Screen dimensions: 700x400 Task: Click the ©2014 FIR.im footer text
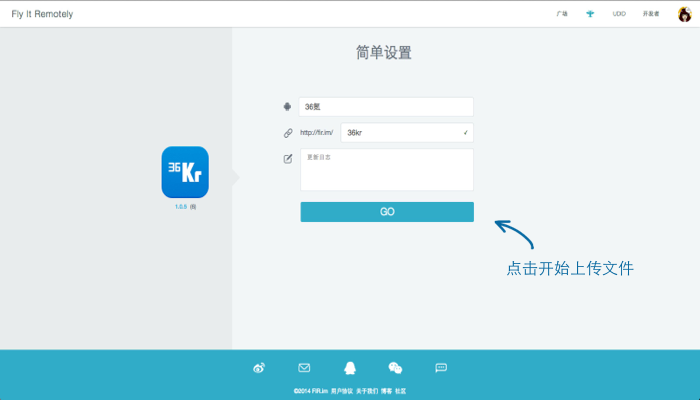pos(311,391)
